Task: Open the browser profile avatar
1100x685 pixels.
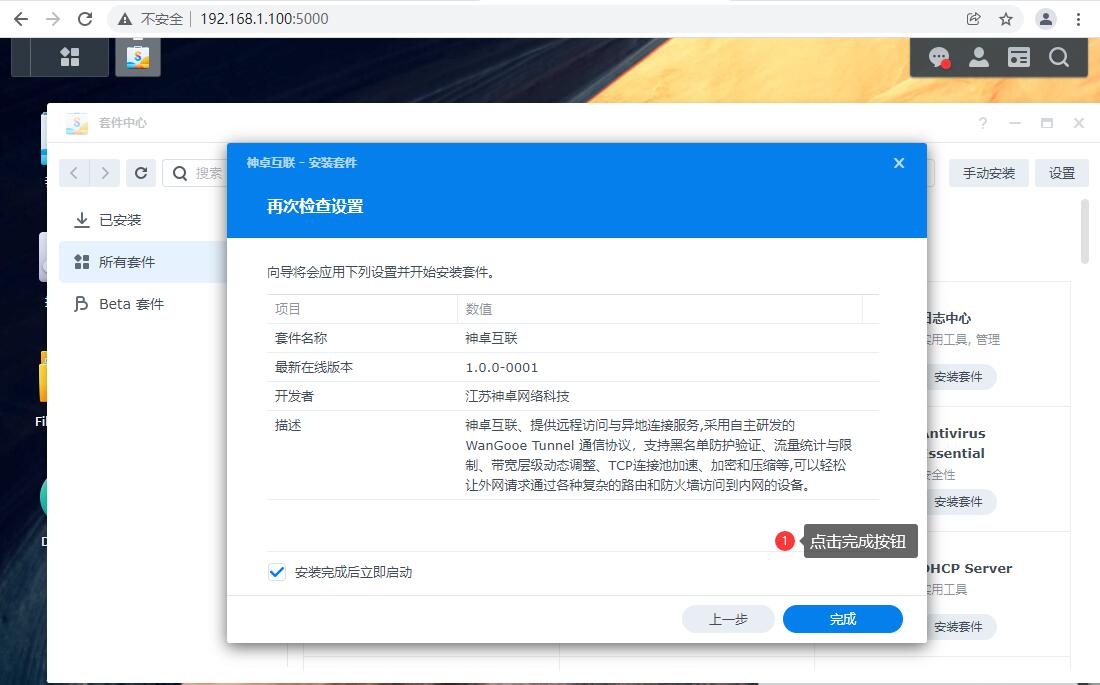Action: (1045, 19)
